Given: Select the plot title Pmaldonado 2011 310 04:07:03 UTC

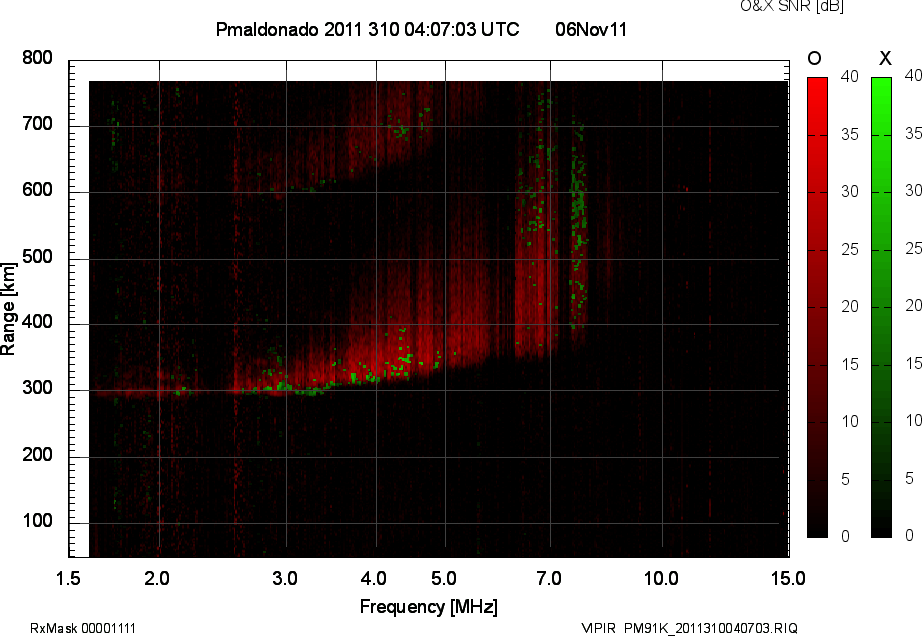Looking at the screenshot, I should coord(368,29).
